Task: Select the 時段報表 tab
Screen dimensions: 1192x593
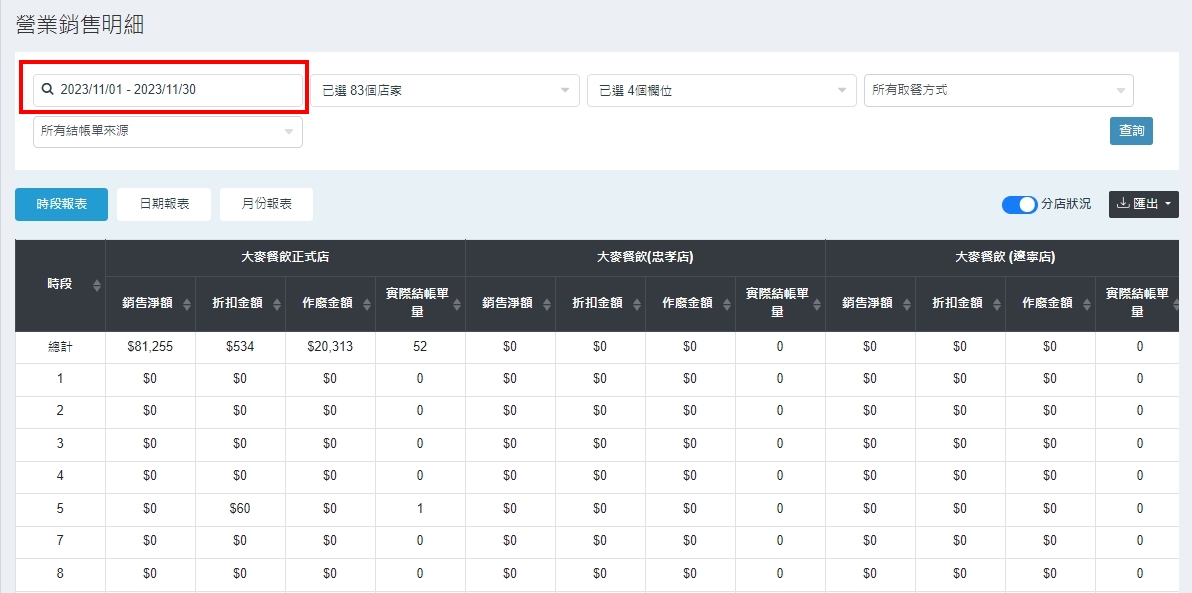Action: point(61,204)
